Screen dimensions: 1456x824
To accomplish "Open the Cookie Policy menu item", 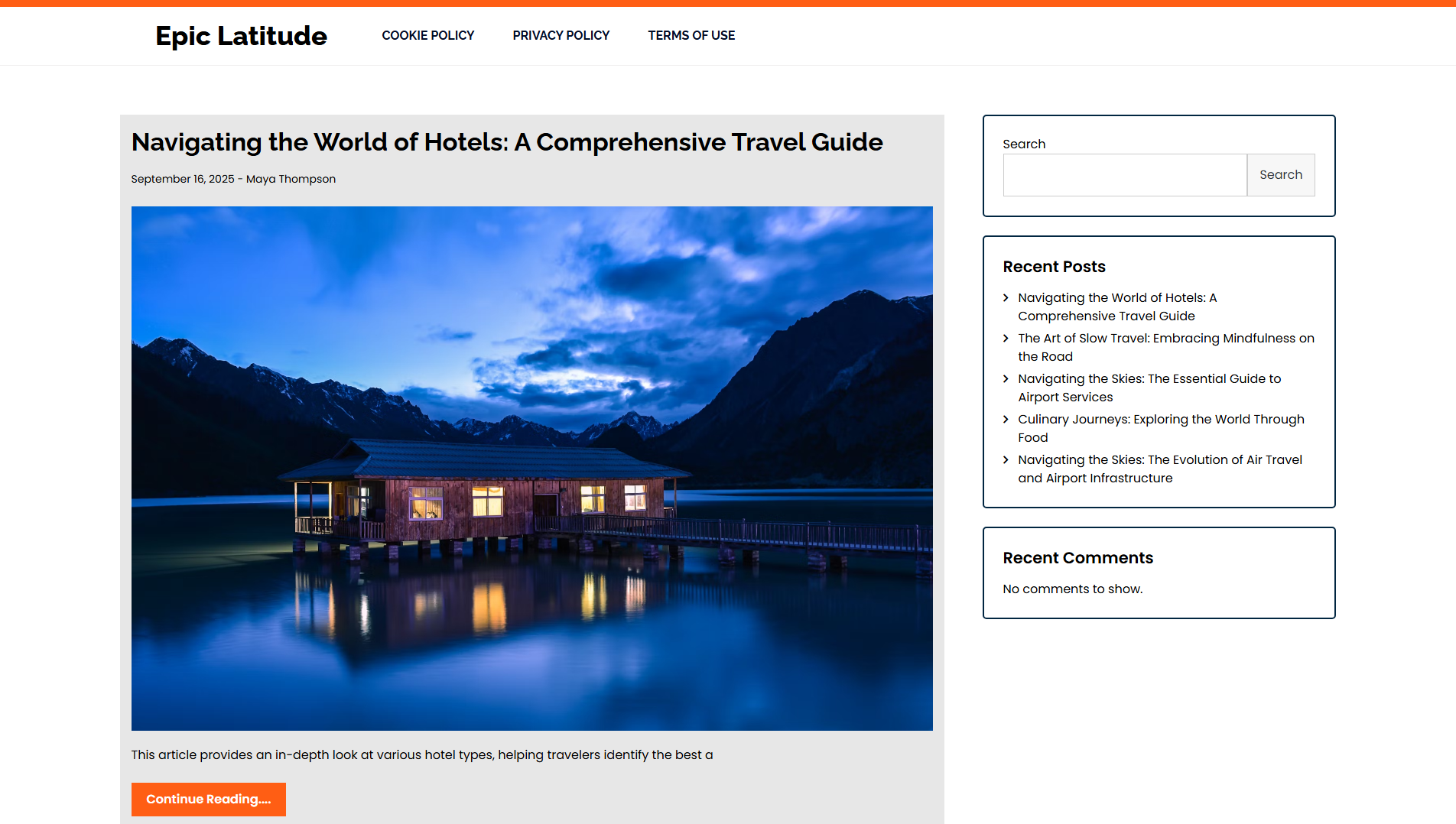I will click(x=428, y=35).
